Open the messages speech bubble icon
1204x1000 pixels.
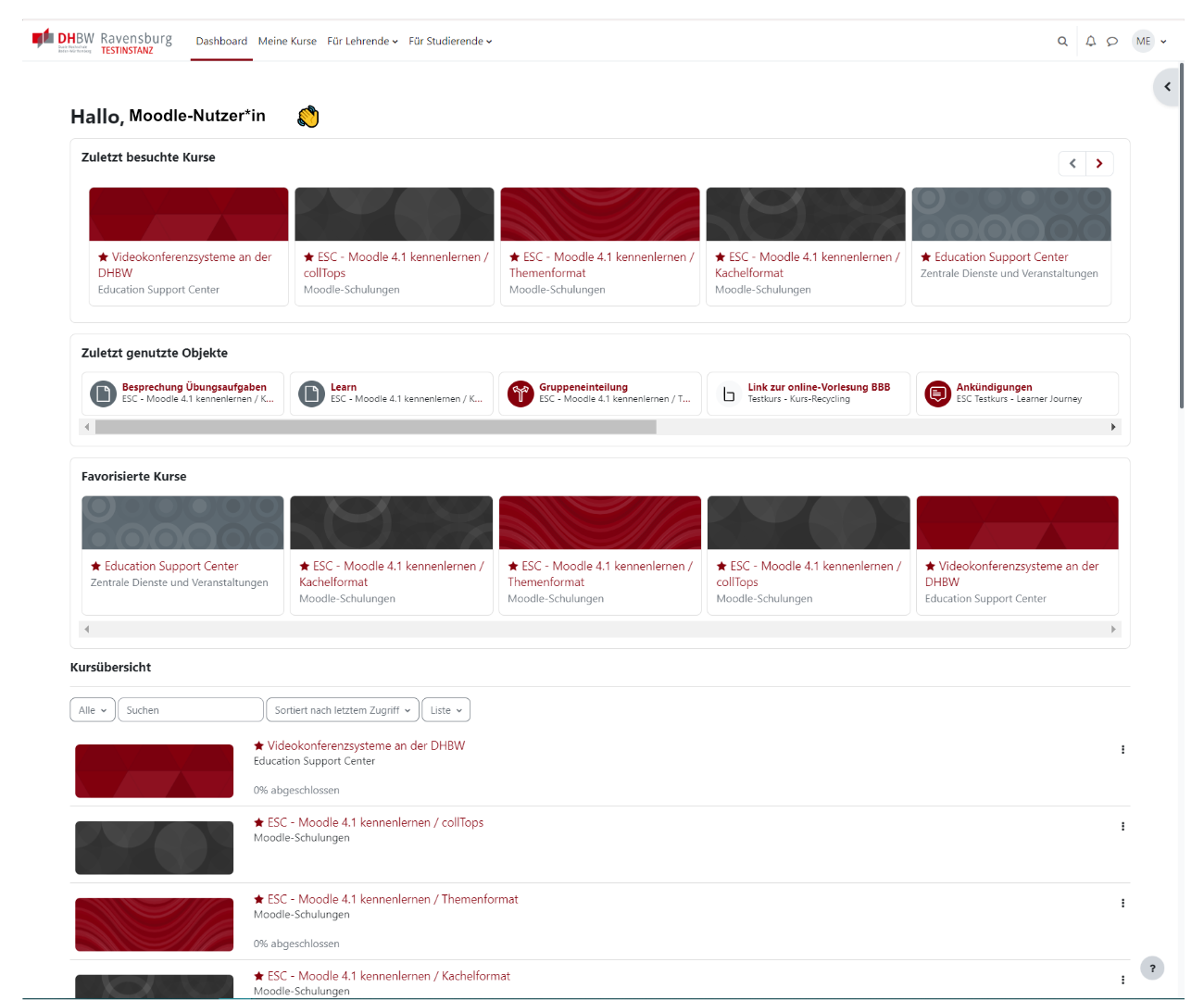point(1112,41)
